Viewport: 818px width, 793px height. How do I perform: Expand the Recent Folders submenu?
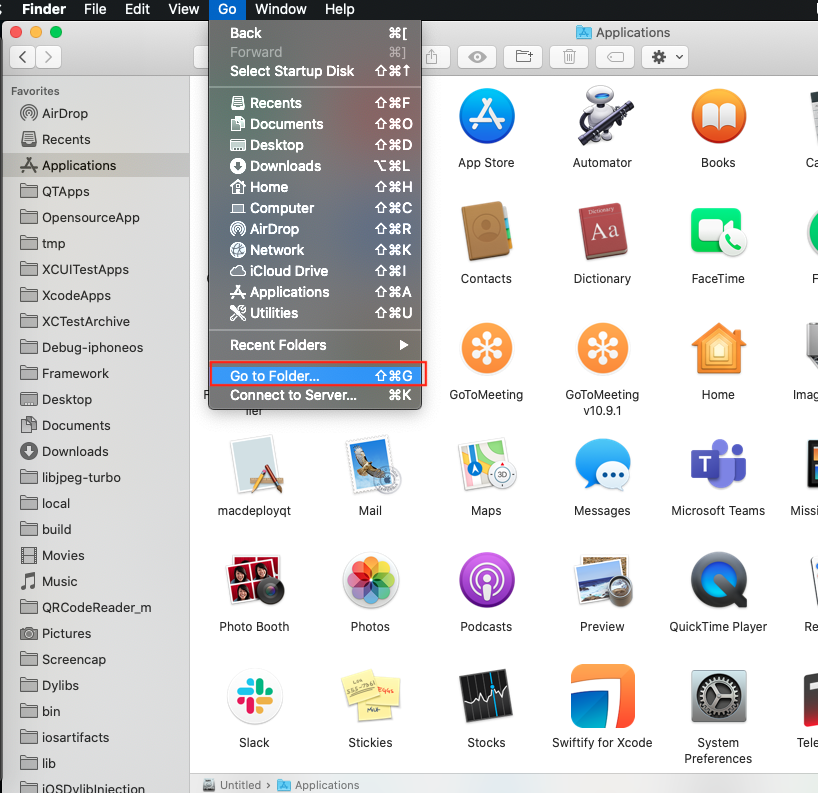pyautogui.click(x=315, y=345)
